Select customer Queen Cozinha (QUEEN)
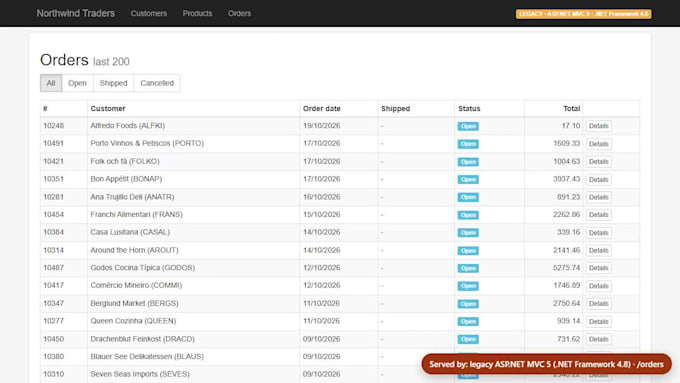The width and height of the screenshot is (680, 383). [133, 321]
